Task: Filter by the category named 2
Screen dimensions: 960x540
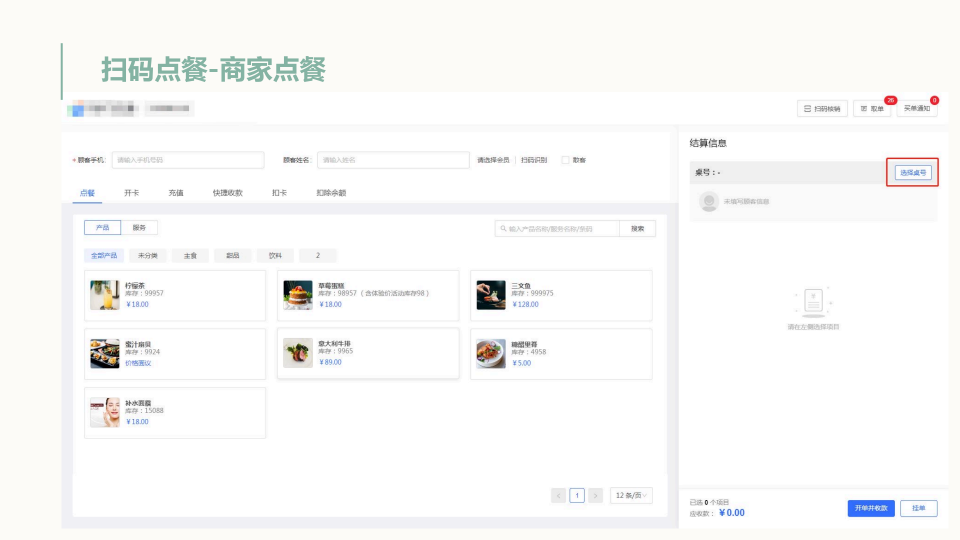Action: 318,255
